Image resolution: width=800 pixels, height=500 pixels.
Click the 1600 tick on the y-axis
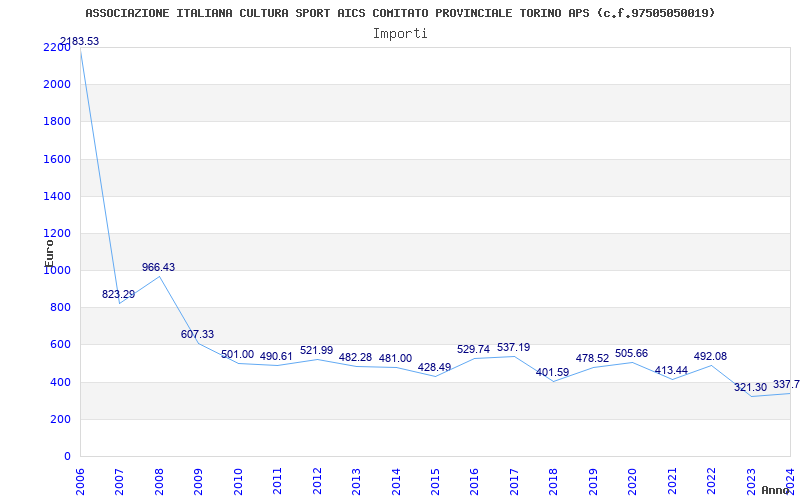click(57, 159)
